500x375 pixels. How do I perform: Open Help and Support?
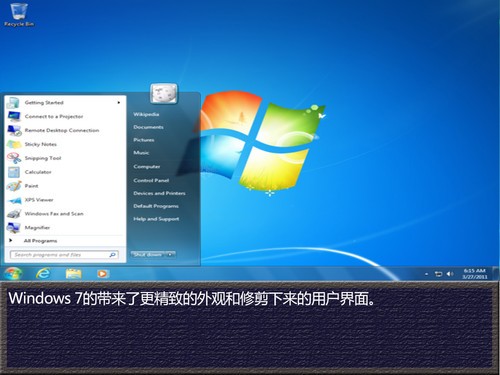tap(156, 219)
